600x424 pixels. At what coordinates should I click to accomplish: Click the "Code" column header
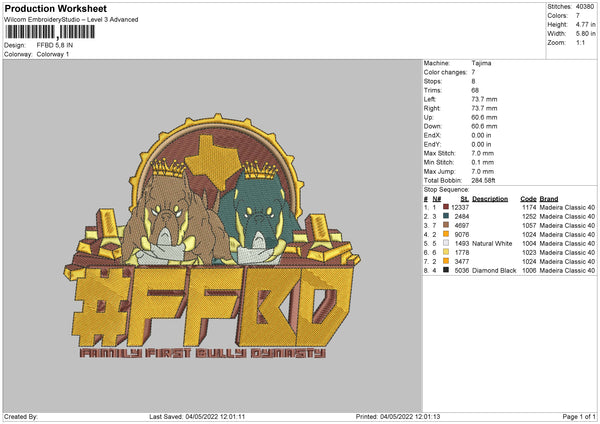tap(528, 199)
